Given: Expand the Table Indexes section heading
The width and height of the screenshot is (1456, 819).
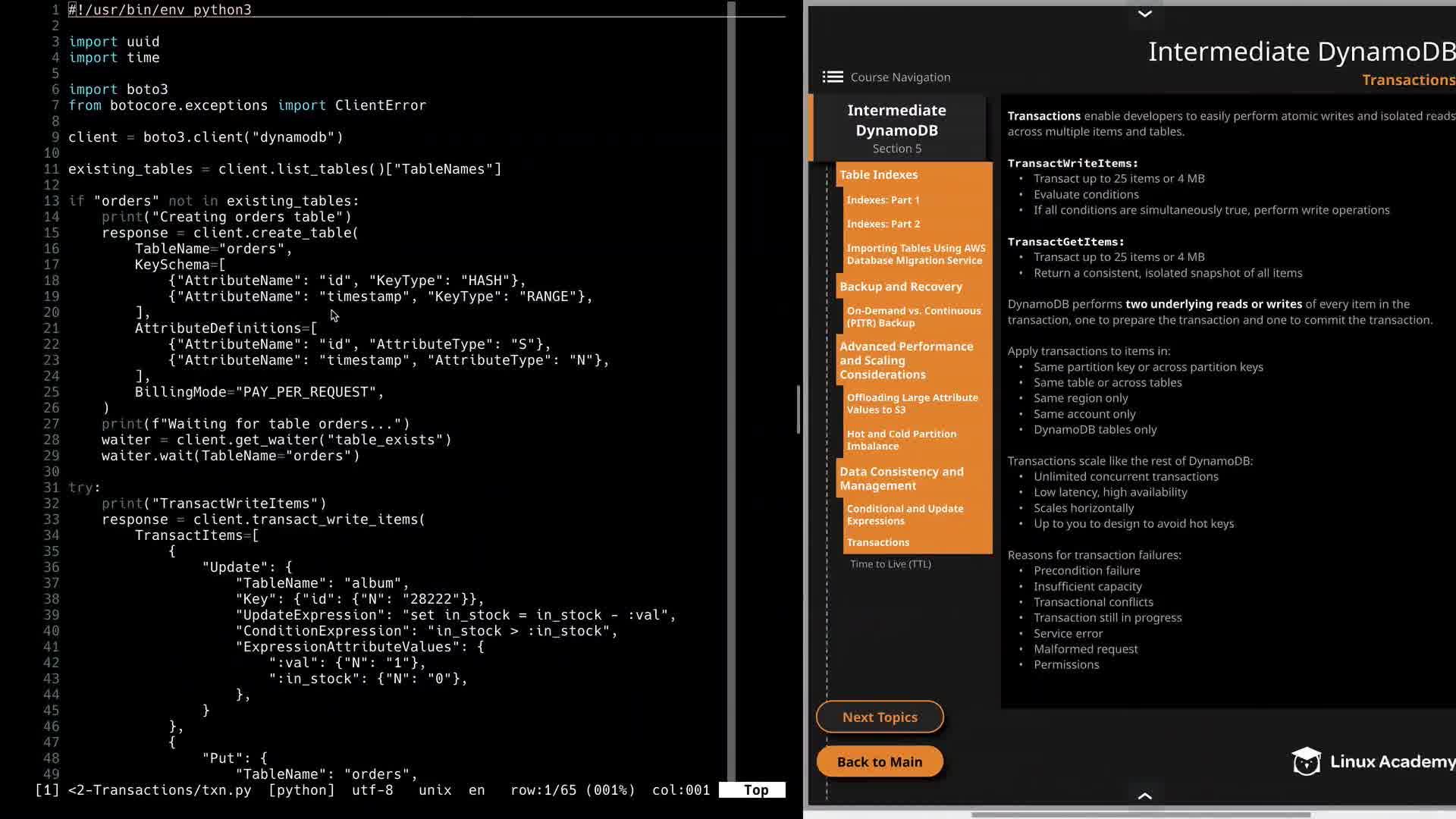Looking at the screenshot, I should pyautogui.click(x=878, y=174).
